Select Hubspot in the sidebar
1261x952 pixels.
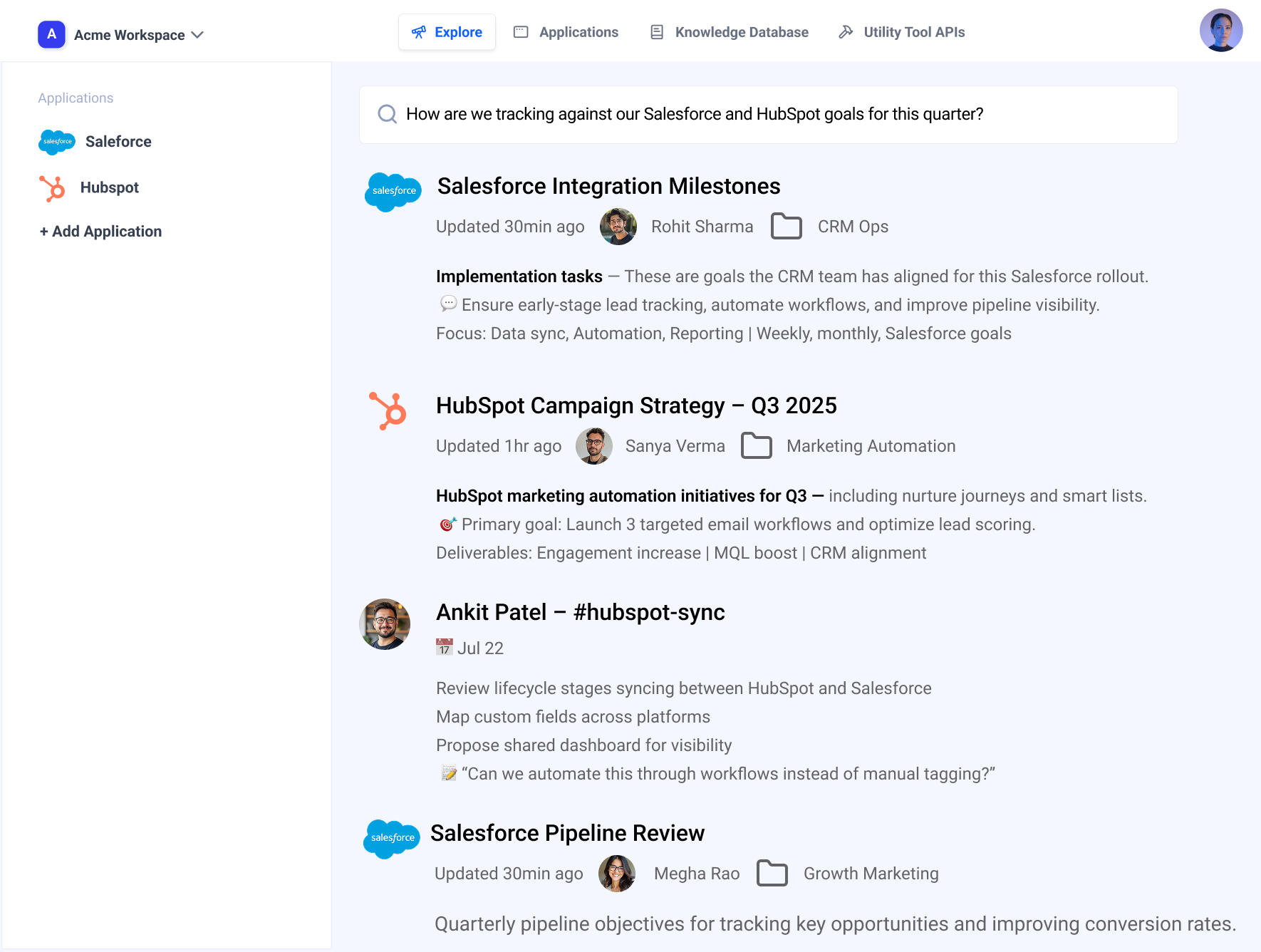click(89, 188)
